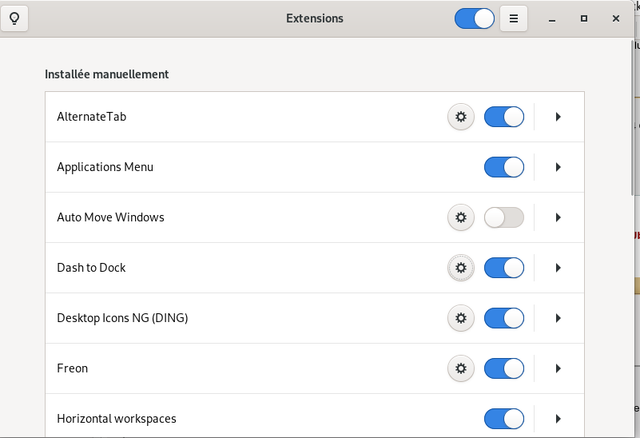640x438 pixels.
Task: Turn off the Freon extension switch
Action: click(504, 369)
